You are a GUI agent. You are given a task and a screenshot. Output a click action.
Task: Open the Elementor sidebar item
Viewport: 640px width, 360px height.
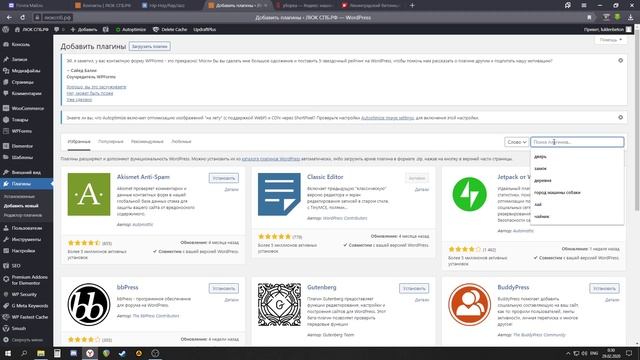point(22,146)
